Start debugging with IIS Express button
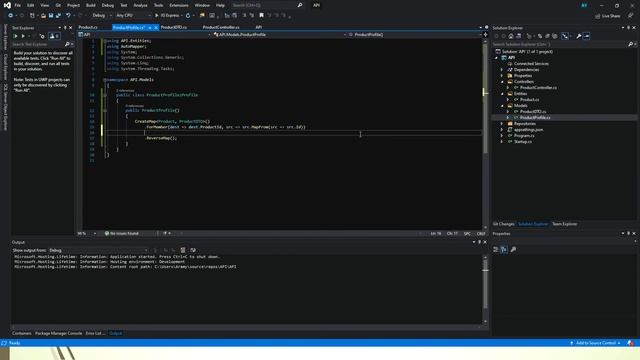640x360 pixels. point(168,16)
